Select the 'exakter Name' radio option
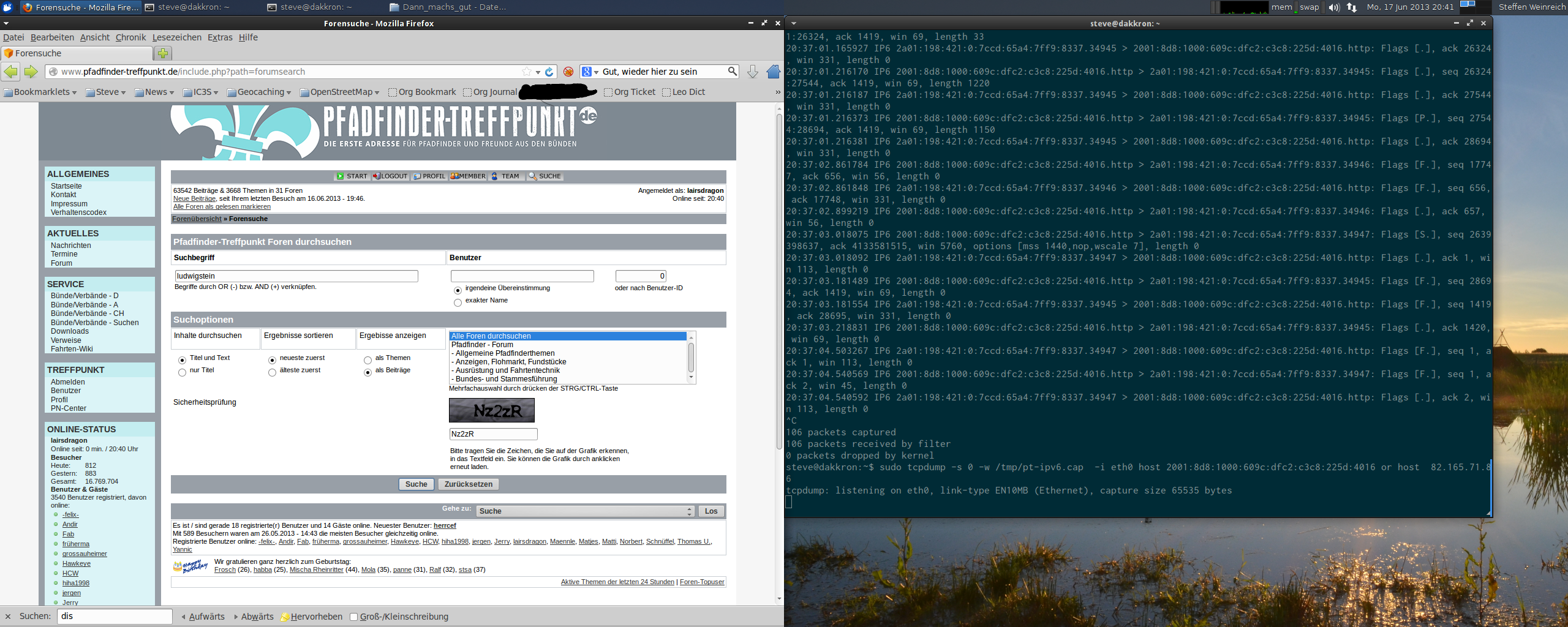Image resolution: width=1568 pixels, height=627 pixels. [458, 302]
